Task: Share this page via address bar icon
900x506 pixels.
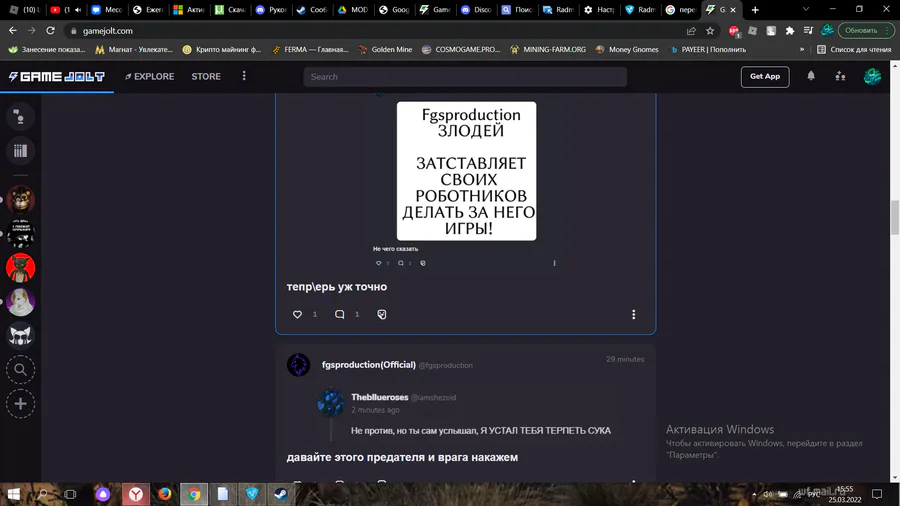Action: pyautogui.click(x=691, y=30)
